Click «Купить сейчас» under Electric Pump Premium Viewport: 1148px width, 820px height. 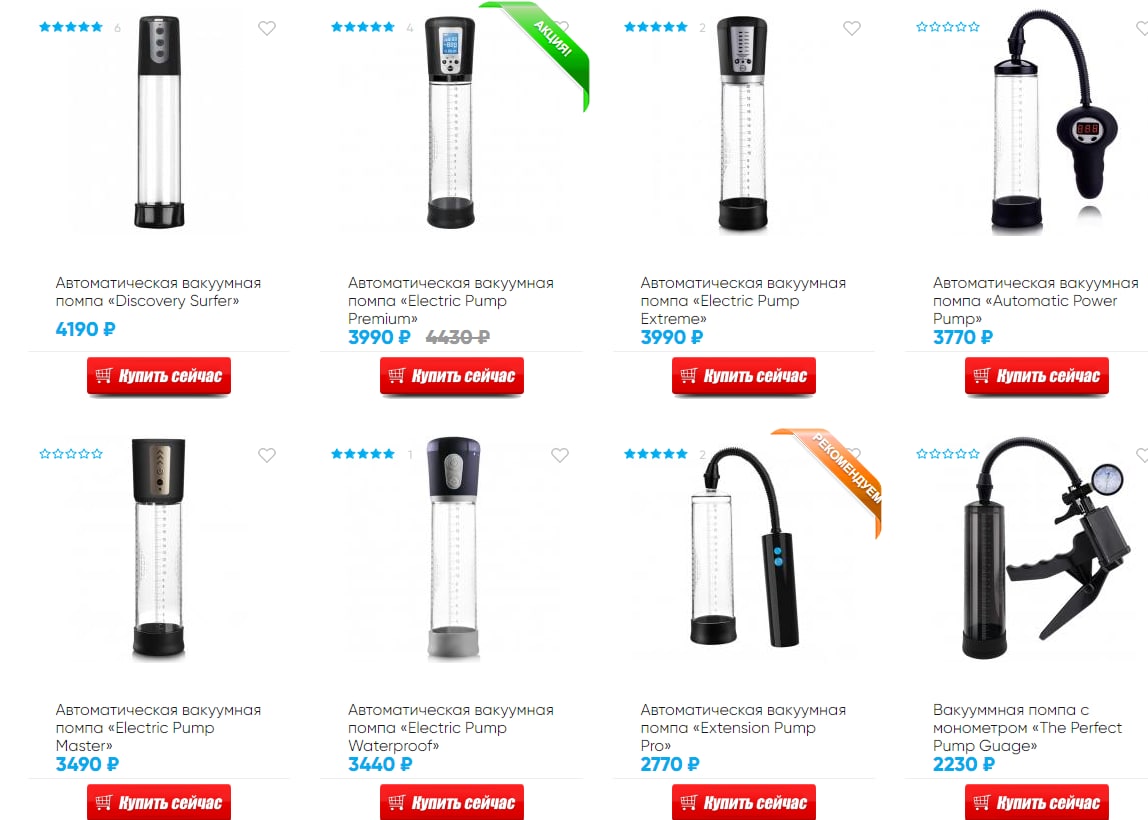(452, 376)
